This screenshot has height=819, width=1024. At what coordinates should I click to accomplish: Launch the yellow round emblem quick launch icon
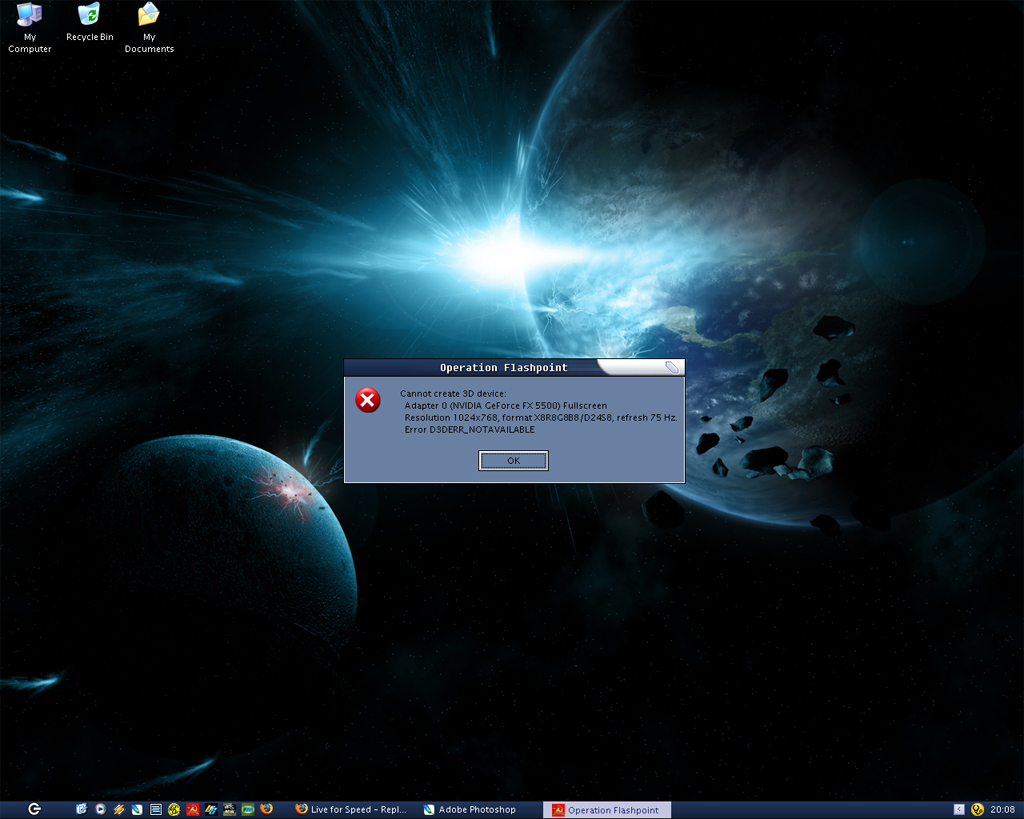tap(174, 809)
